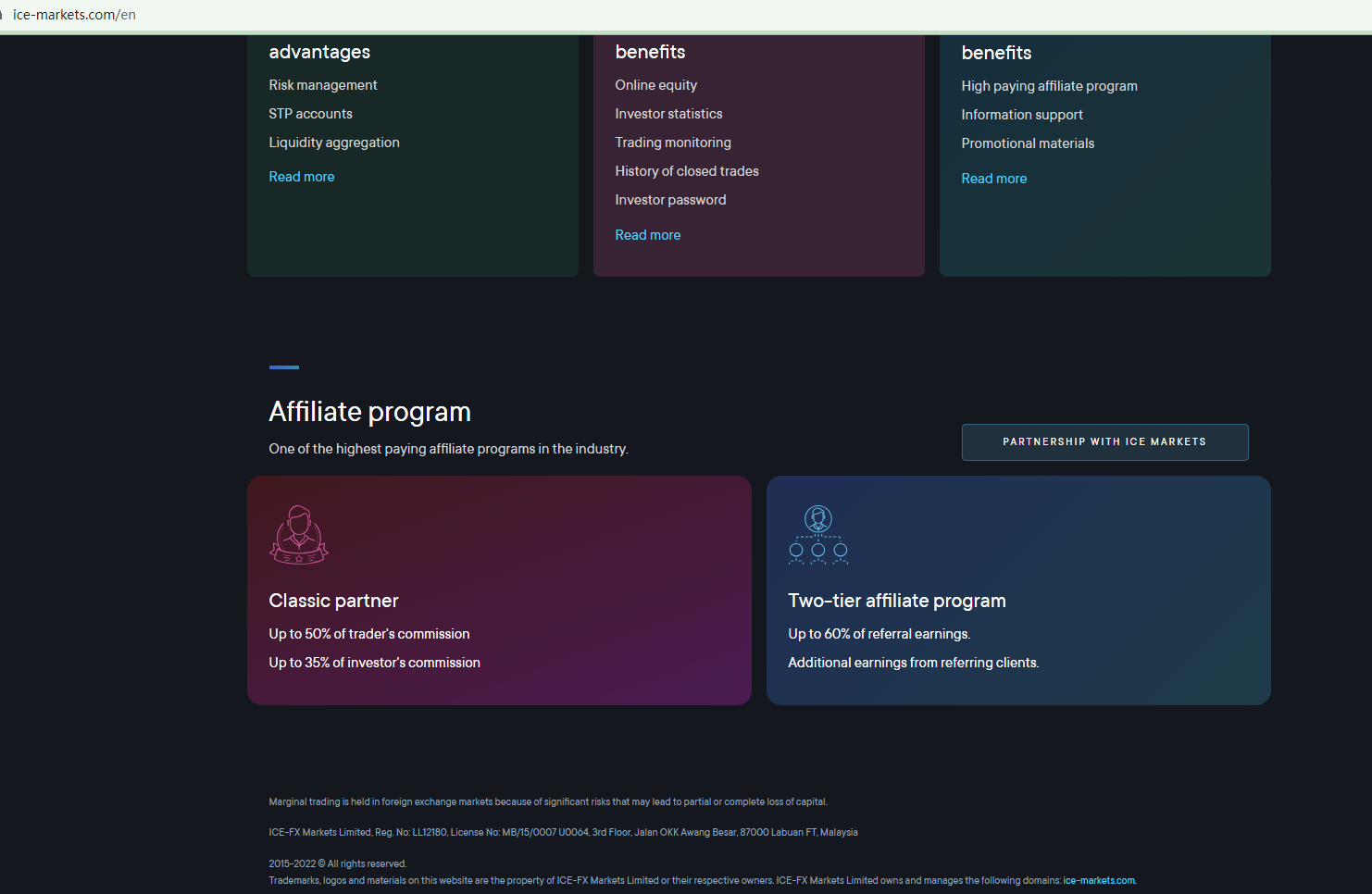The width and height of the screenshot is (1372, 894).
Task: Click the 'One of the highest paying' subtitle
Action: 448,449
